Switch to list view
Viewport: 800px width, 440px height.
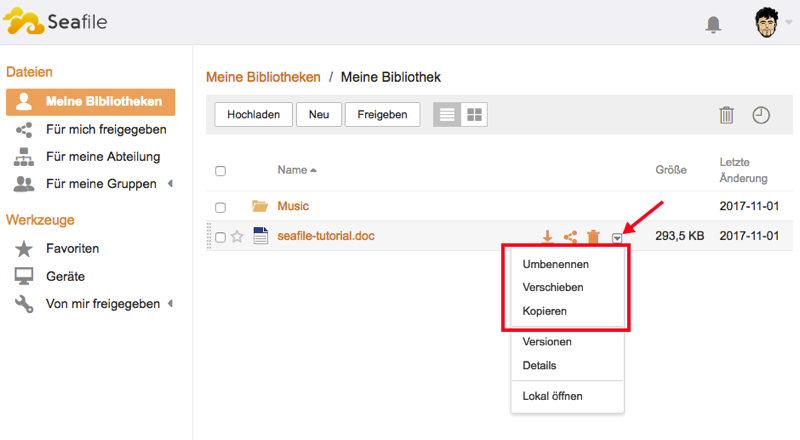tap(447, 115)
